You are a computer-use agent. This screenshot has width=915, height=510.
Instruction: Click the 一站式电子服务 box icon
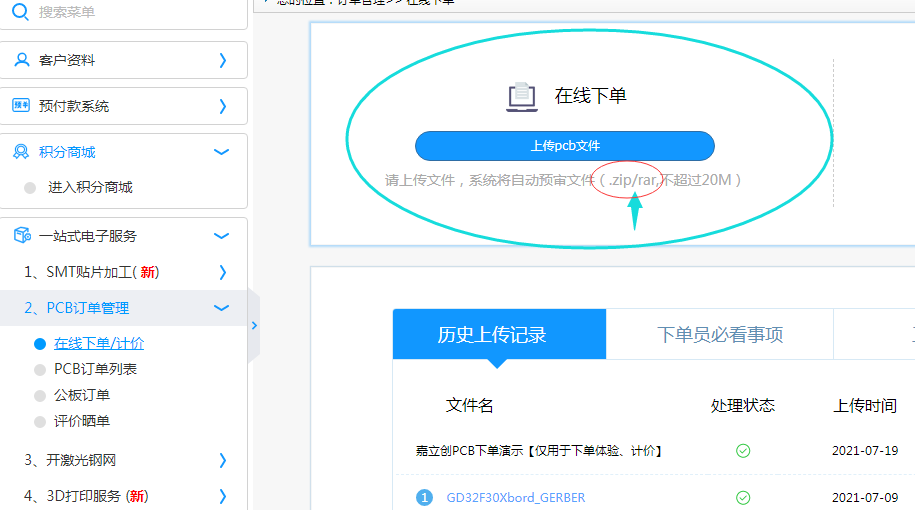tap(21, 236)
